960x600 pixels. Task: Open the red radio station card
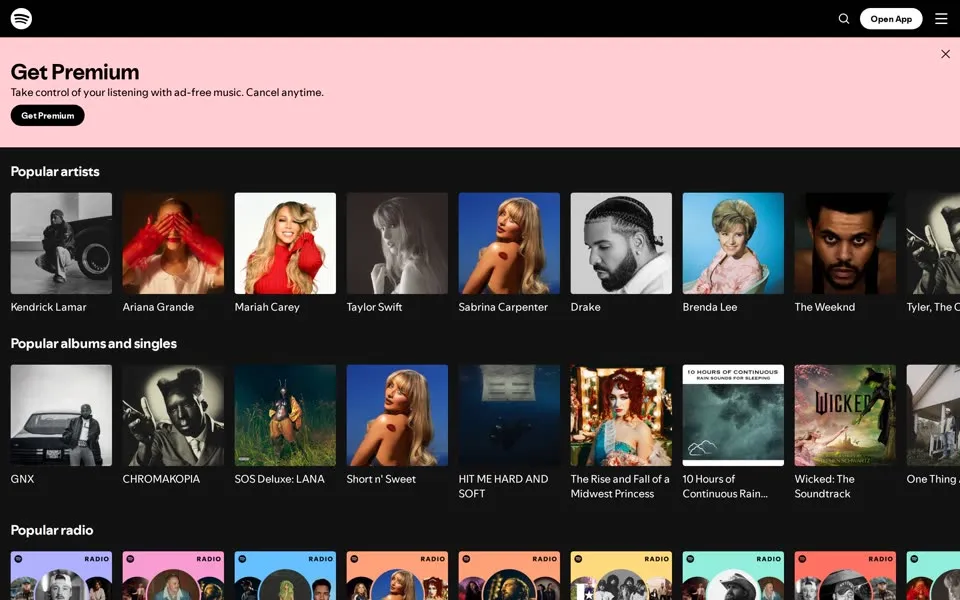[846, 576]
